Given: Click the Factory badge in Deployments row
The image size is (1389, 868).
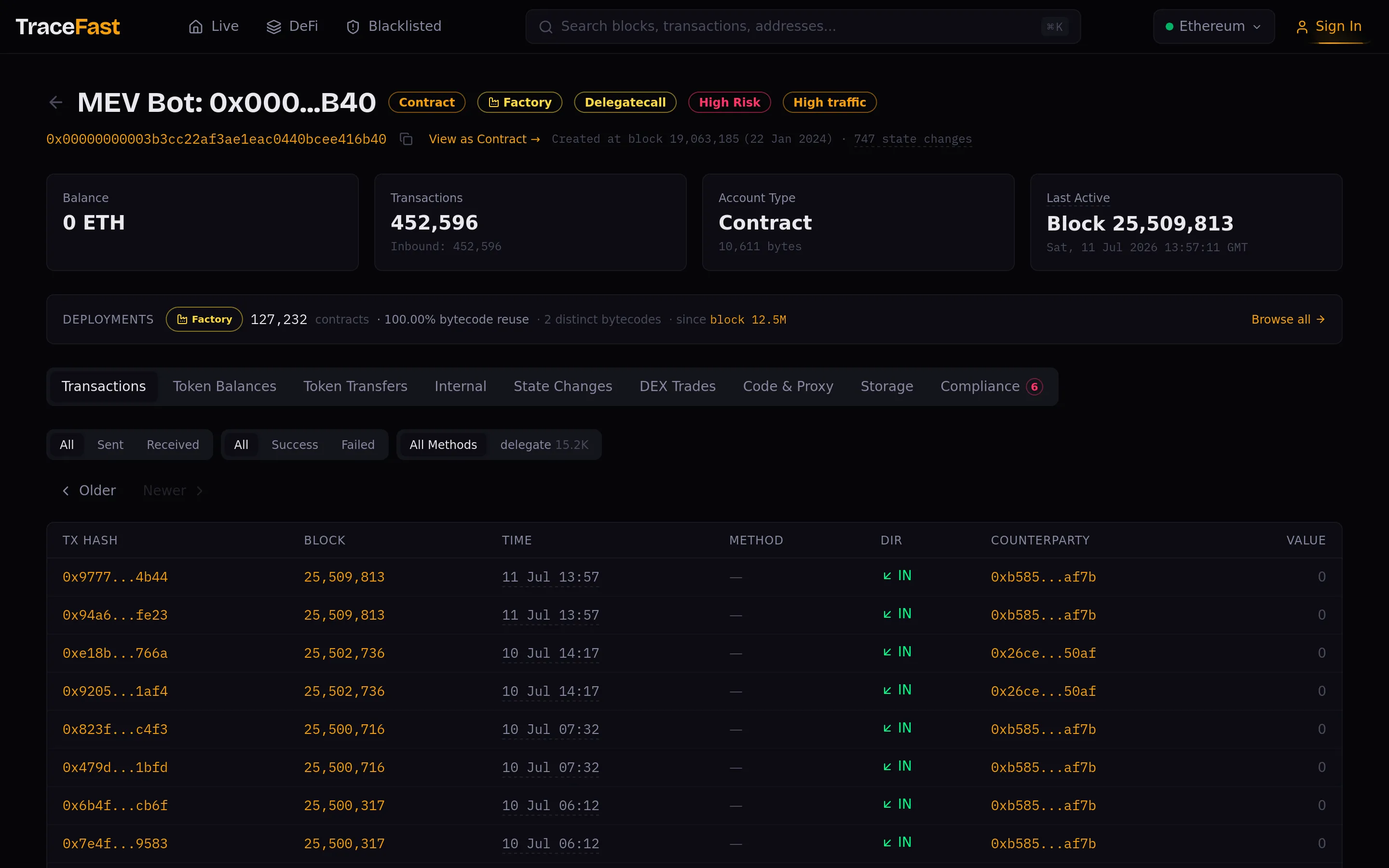Looking at the screenshot, I should (x=204, y=319).
